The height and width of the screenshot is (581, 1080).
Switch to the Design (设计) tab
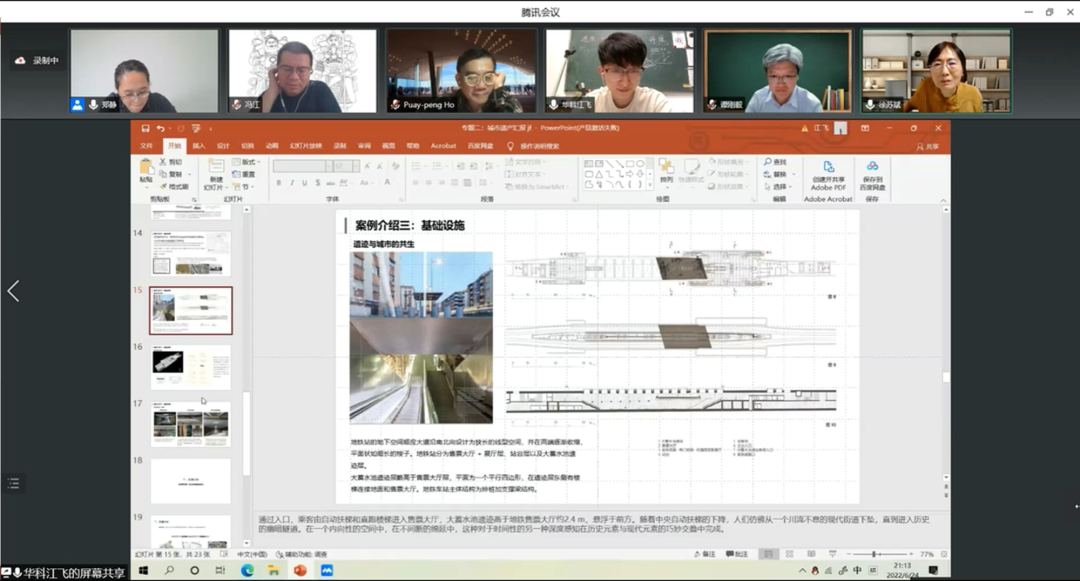click(222, 146)
